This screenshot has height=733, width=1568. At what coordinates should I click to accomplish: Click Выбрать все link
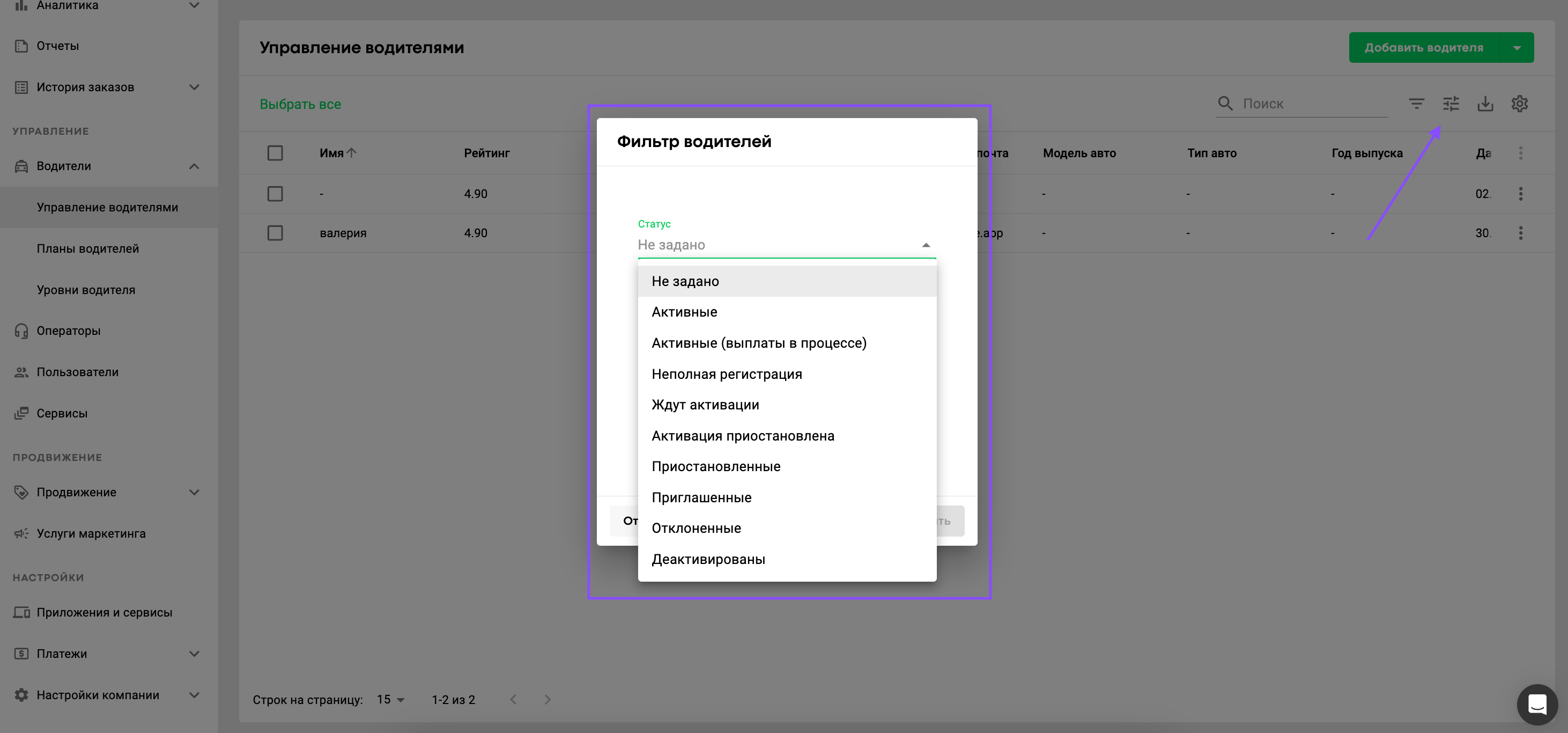300,104
